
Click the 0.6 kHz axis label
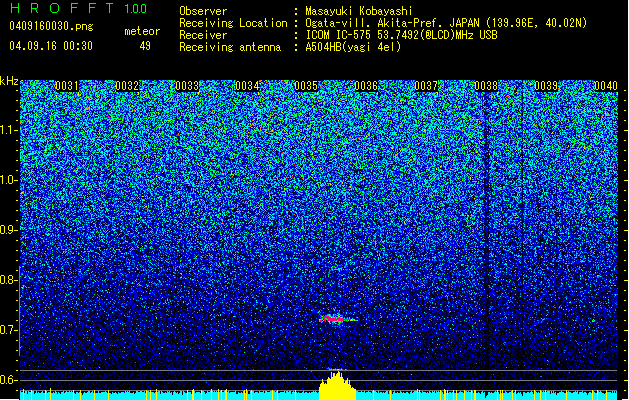[x=8, y=380]
